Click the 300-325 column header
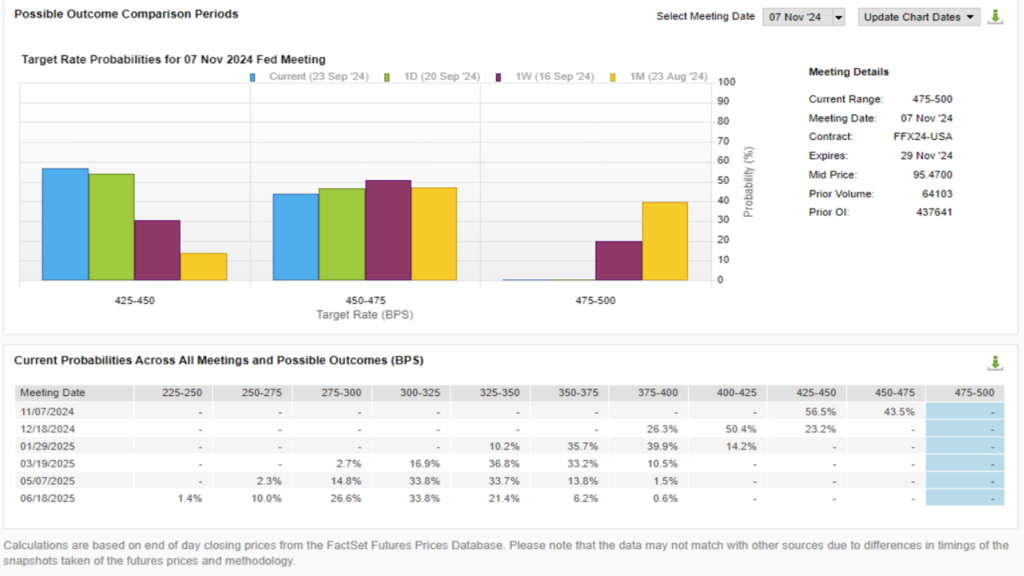 click(411, 392)
